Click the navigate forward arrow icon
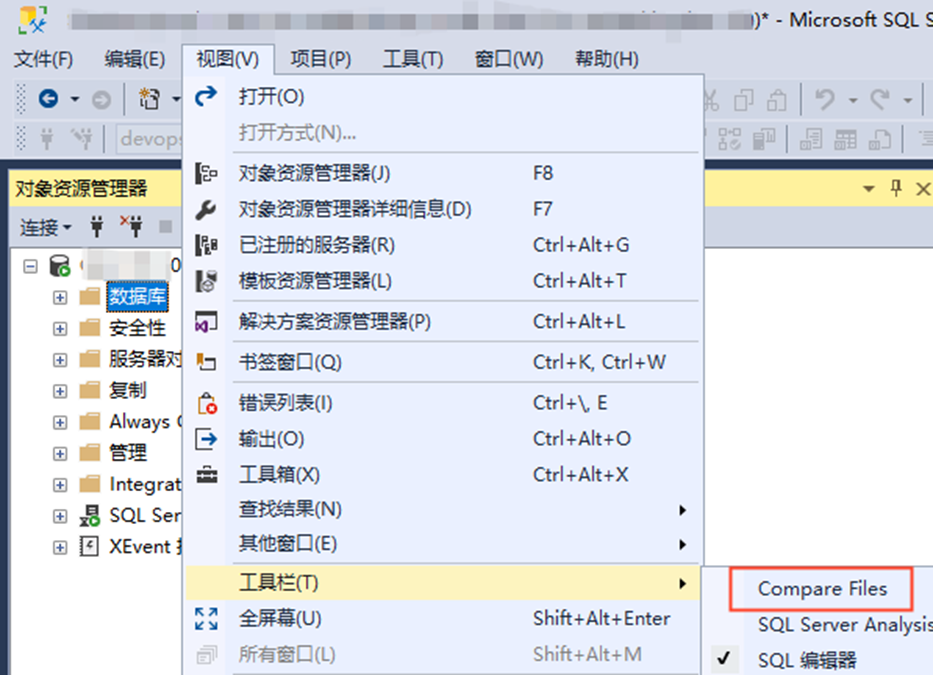The height and width of the screenshot is (675, 933). click(x=101, y=99)
